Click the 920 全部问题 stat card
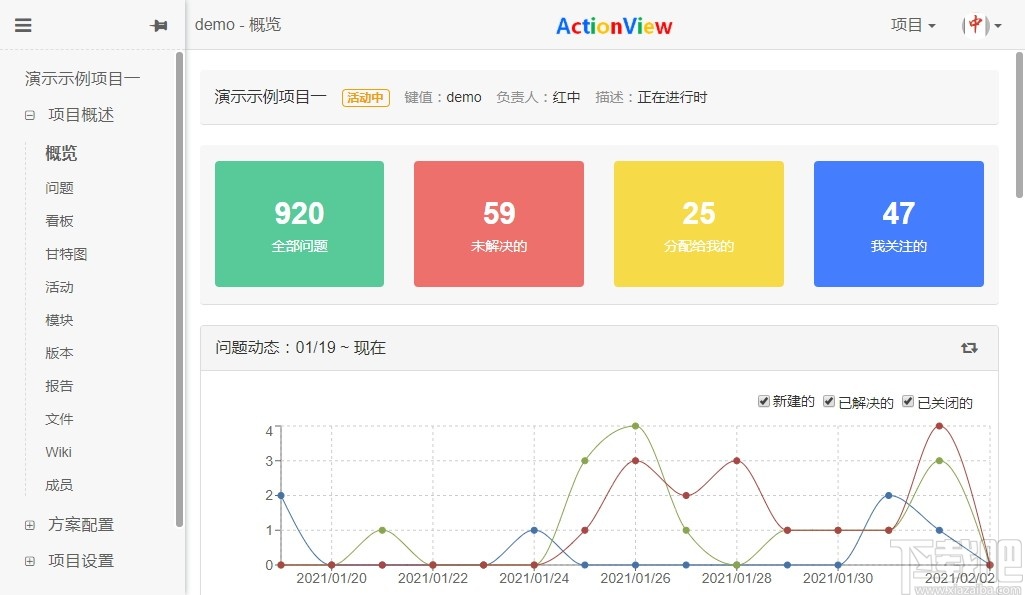Viewport: 1025px width, 595px height. (x=299, y=223)
